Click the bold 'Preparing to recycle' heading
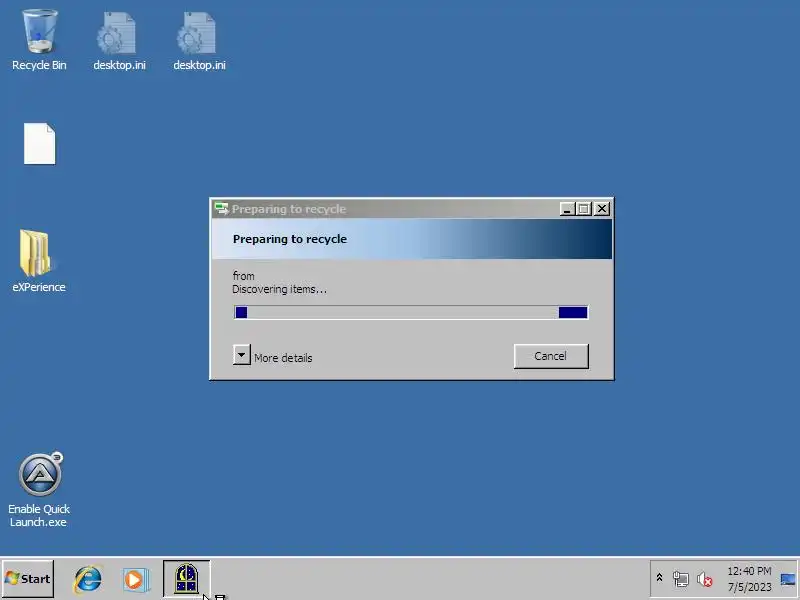The height and width of the screenshot is (600, 800). pyautogui.click(x=290, y=239)
